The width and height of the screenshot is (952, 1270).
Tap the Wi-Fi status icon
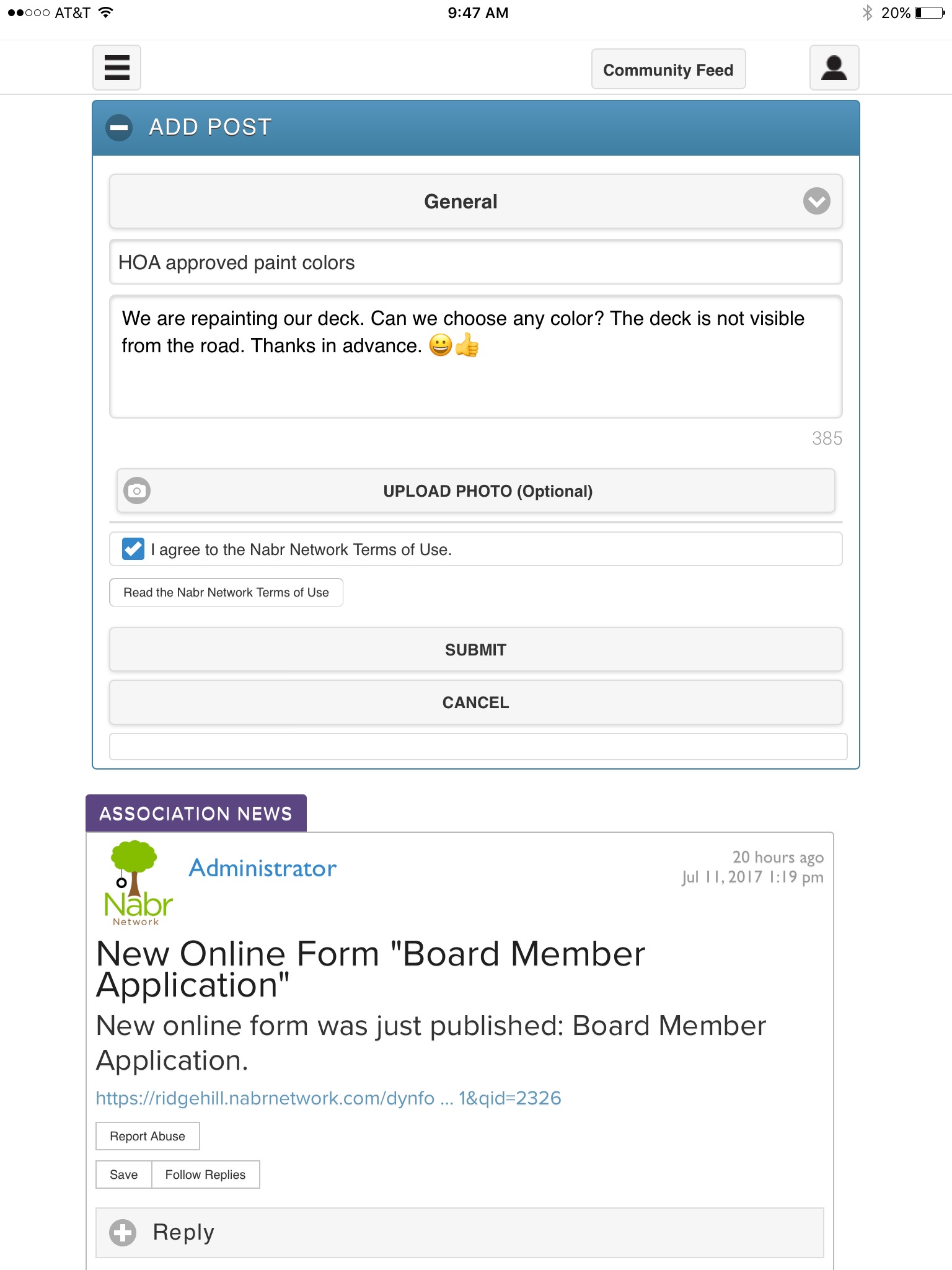pyautogui.click(x=106, y=12)
